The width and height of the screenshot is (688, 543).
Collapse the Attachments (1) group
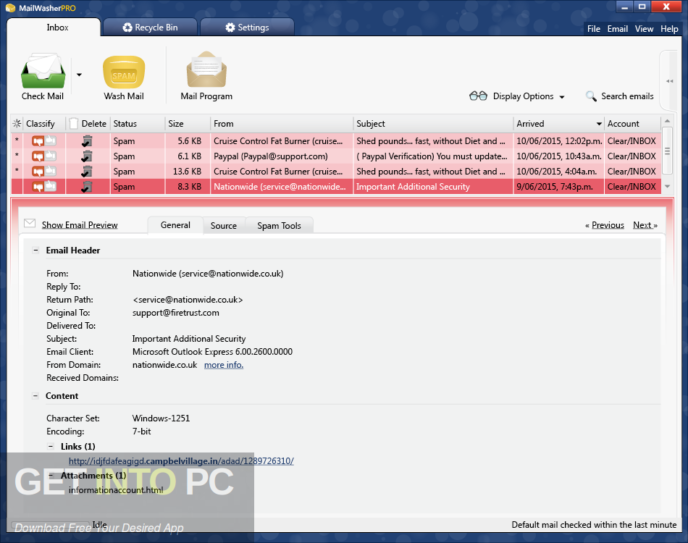pos(51,475)
